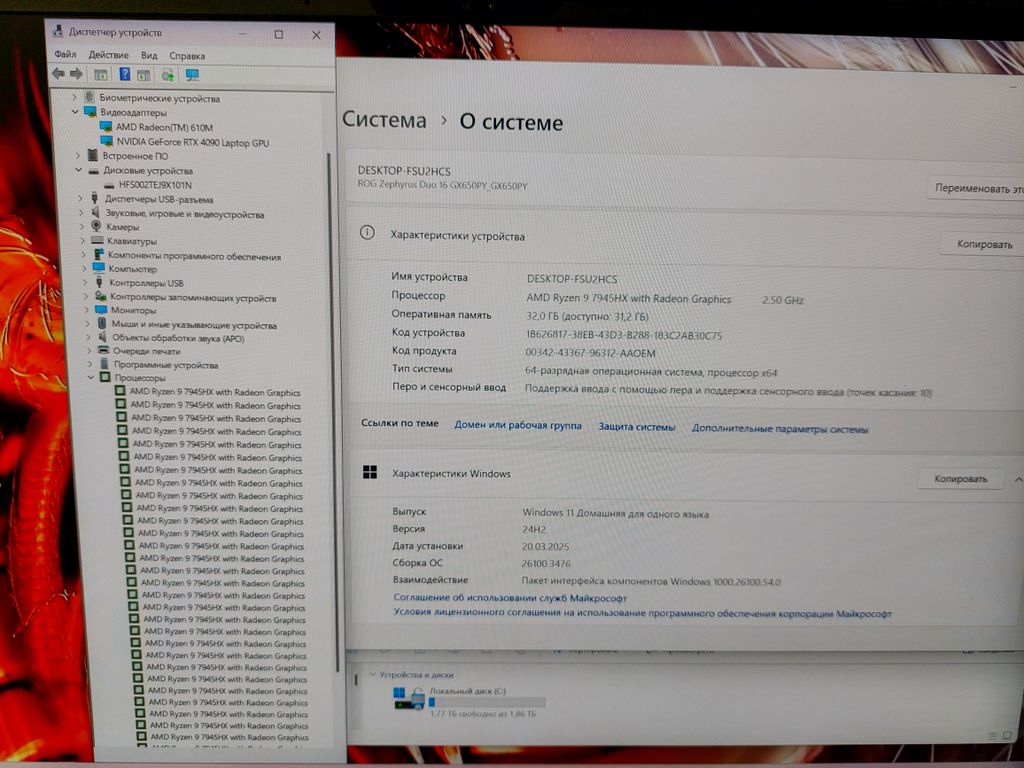Click the AMD Radeon(TM) 610M adapter icon

(x=106, y=127)
